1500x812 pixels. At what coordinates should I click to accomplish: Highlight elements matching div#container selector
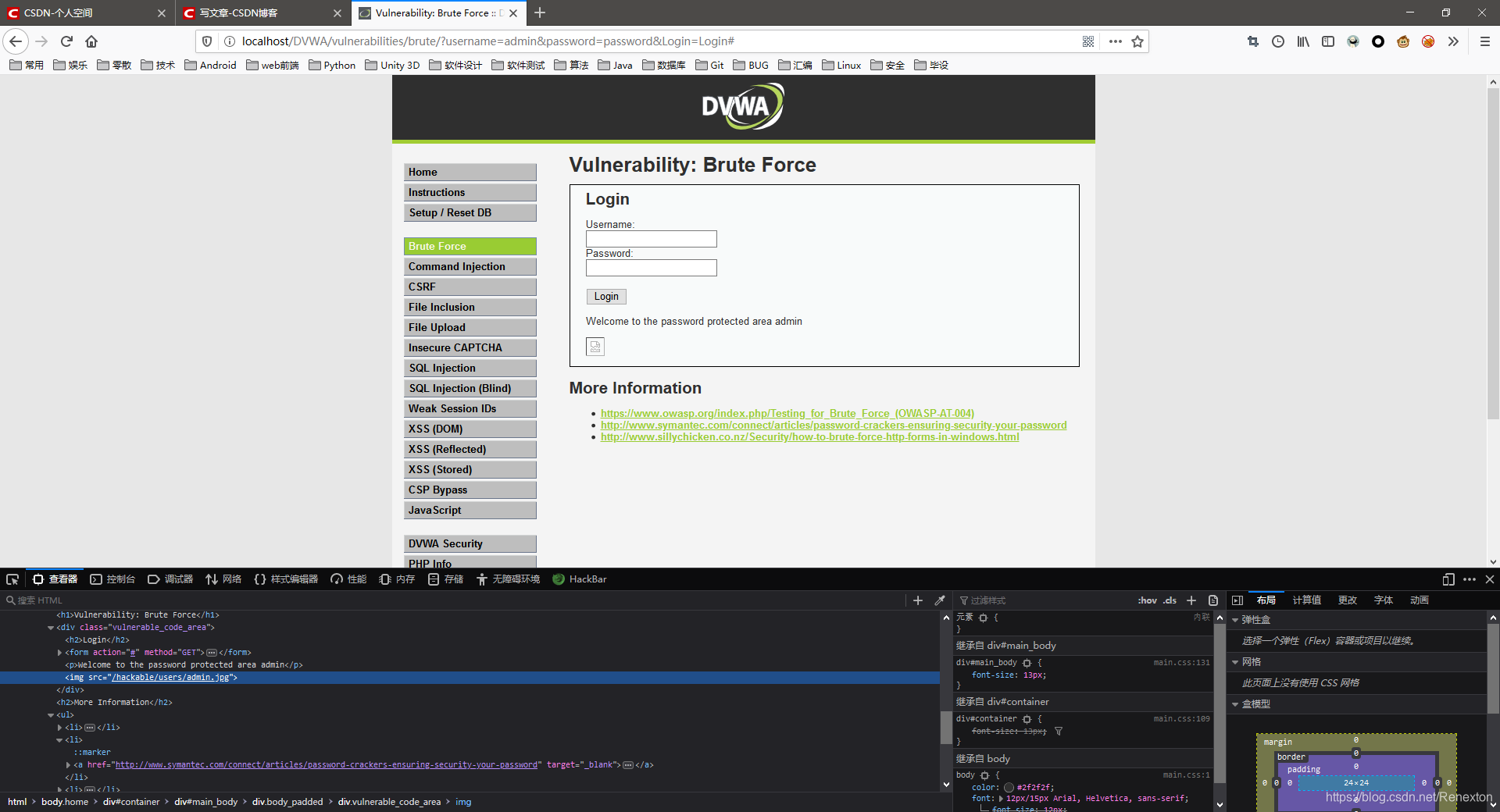pyautogui.click(x=1027, y=719)
